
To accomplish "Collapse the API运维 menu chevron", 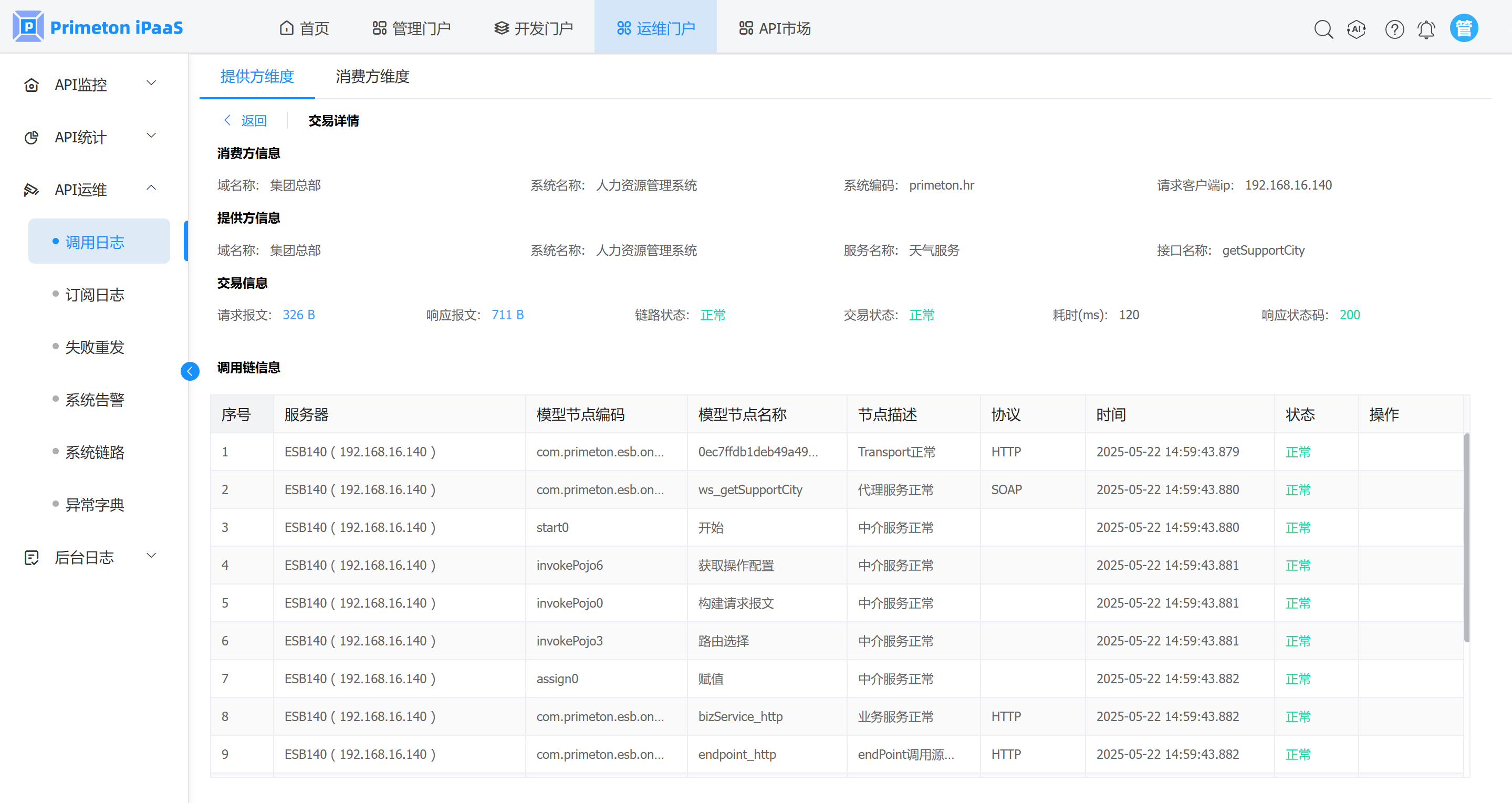I will (x=151, y=189).
